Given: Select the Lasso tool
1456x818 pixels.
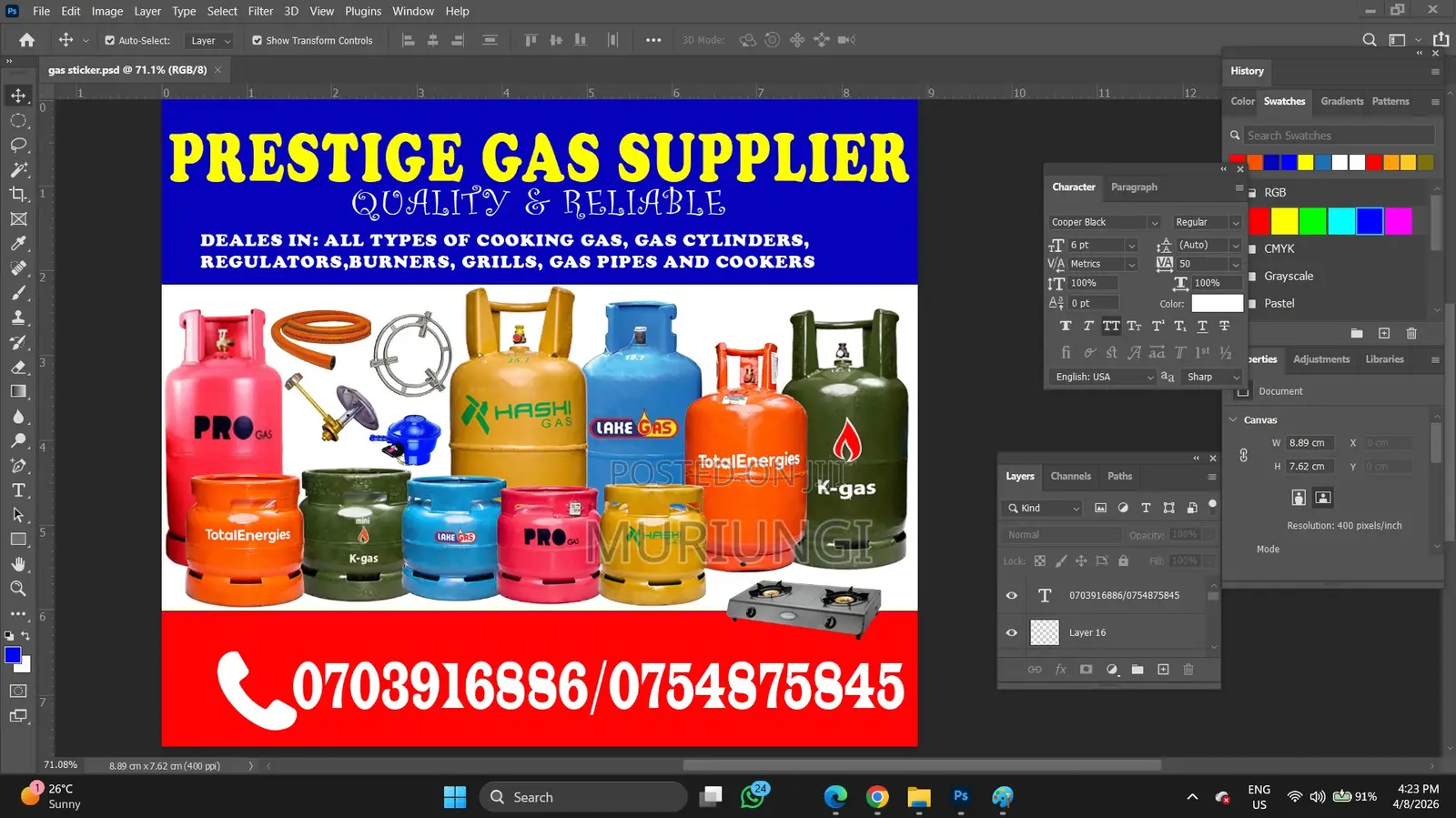Looking at the screenshot, I should [x=18, y=145].
